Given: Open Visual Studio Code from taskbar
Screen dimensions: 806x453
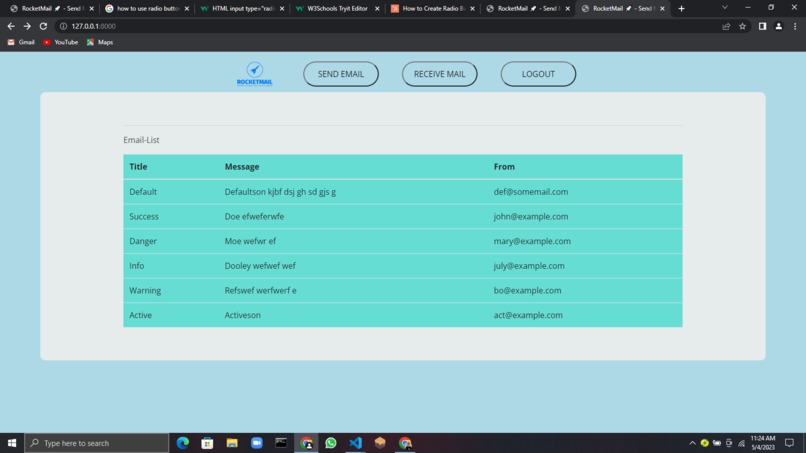Looking at the screenshot, I should pos(355,443).
